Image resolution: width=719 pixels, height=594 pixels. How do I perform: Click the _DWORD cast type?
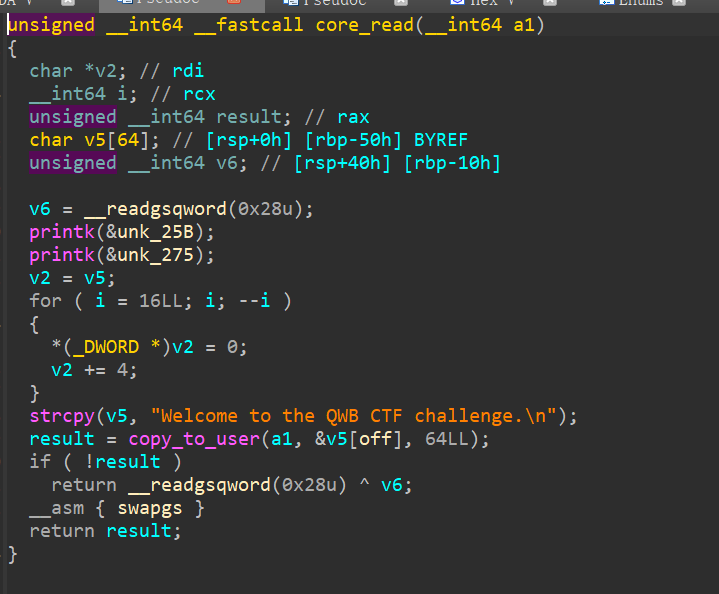pos(105,347)
